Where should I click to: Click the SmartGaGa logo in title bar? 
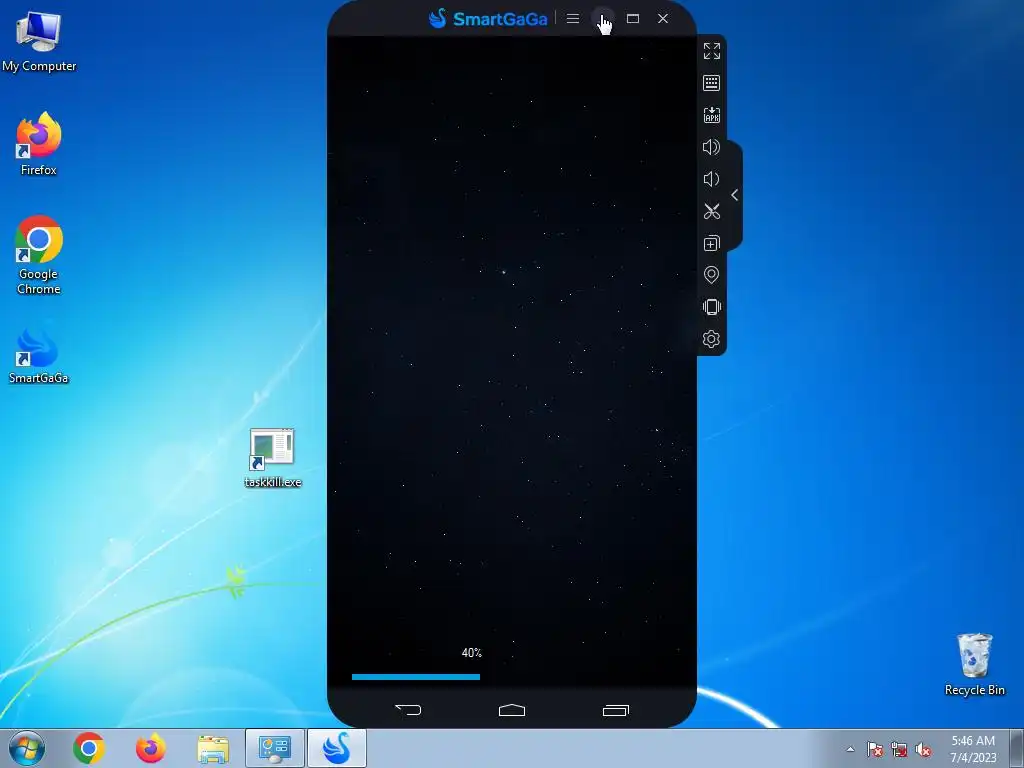pyautogui.click(x=487, y=18)
